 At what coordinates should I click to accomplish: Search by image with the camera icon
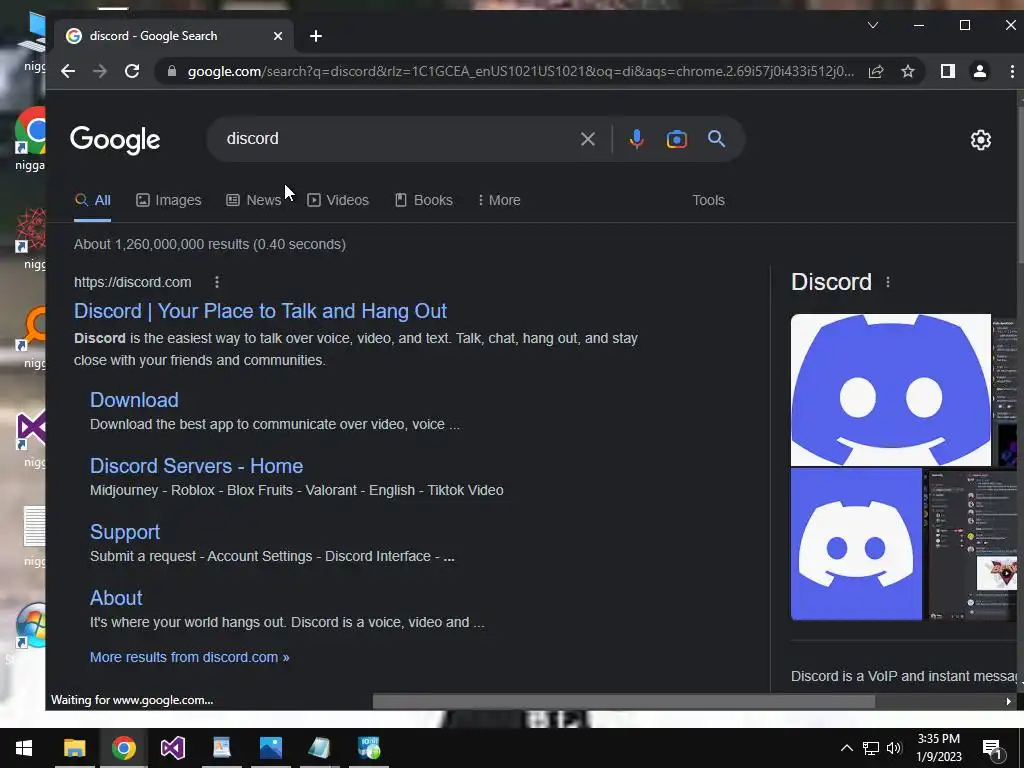pos(677,139)
